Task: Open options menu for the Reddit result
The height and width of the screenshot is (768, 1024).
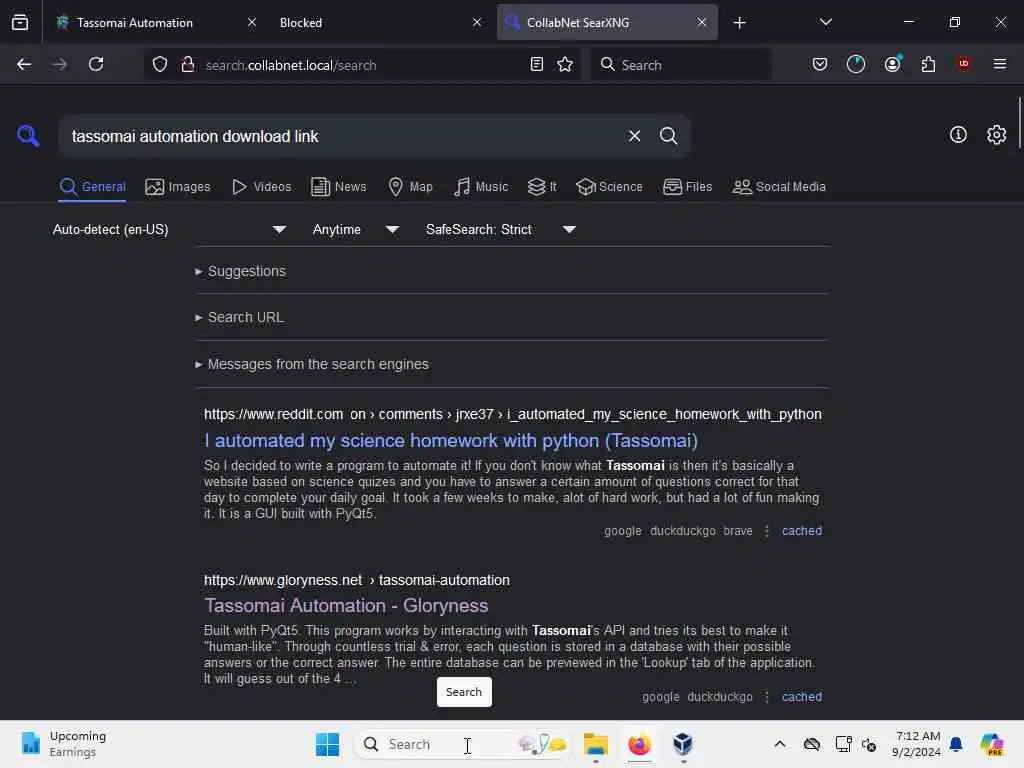Action: (767, 531)
